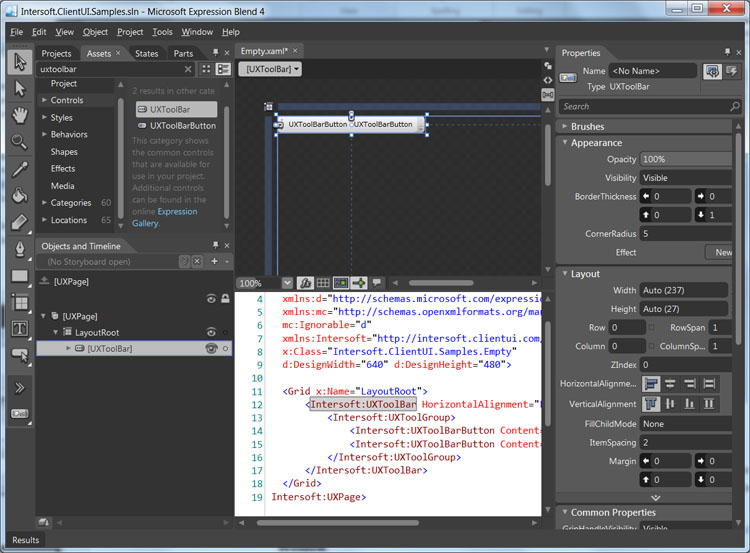Switch to the States tab

pos(146,54)
